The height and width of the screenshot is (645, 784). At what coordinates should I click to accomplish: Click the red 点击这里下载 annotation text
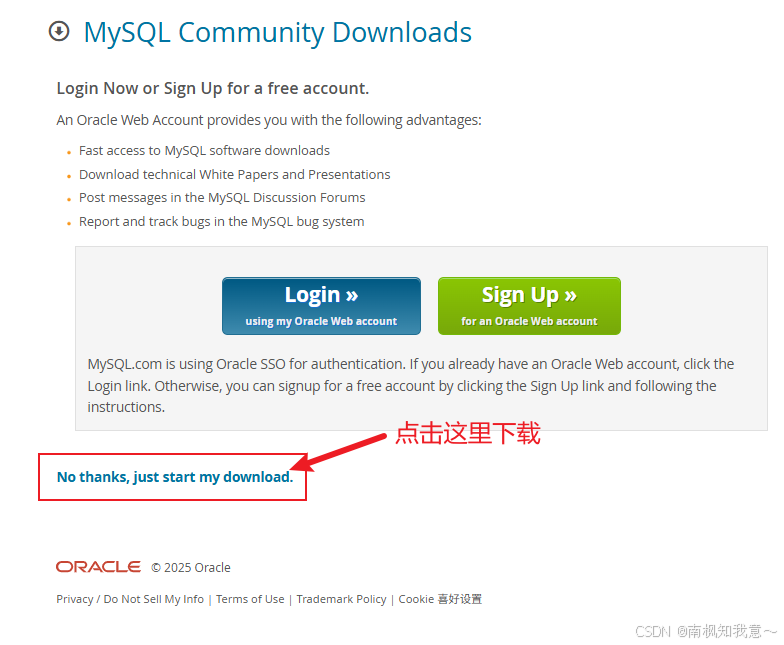coord(468,433)
